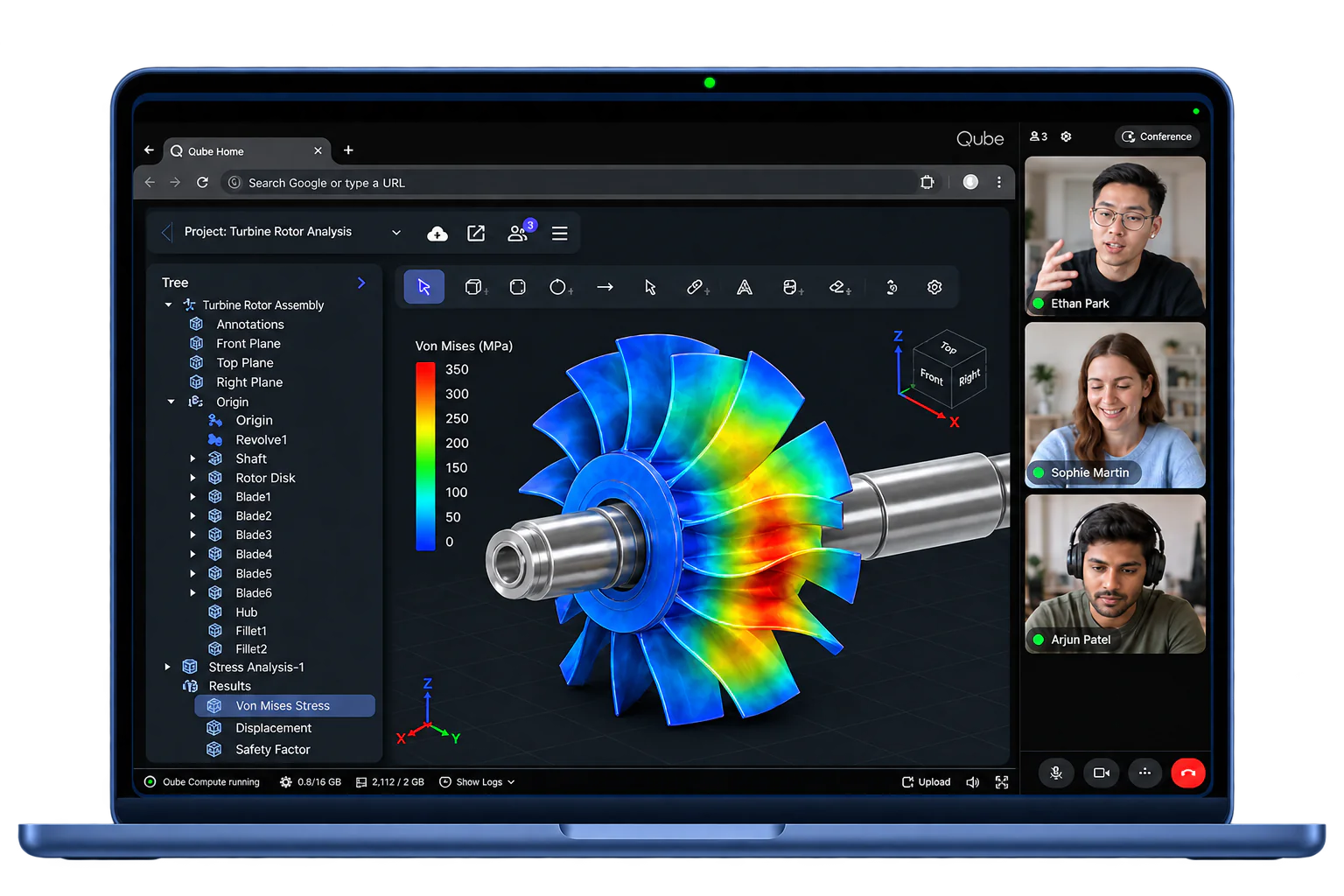Toggle the camera video off
The height and width of the screenshot is (896, 1344).
coord(1102,773)
